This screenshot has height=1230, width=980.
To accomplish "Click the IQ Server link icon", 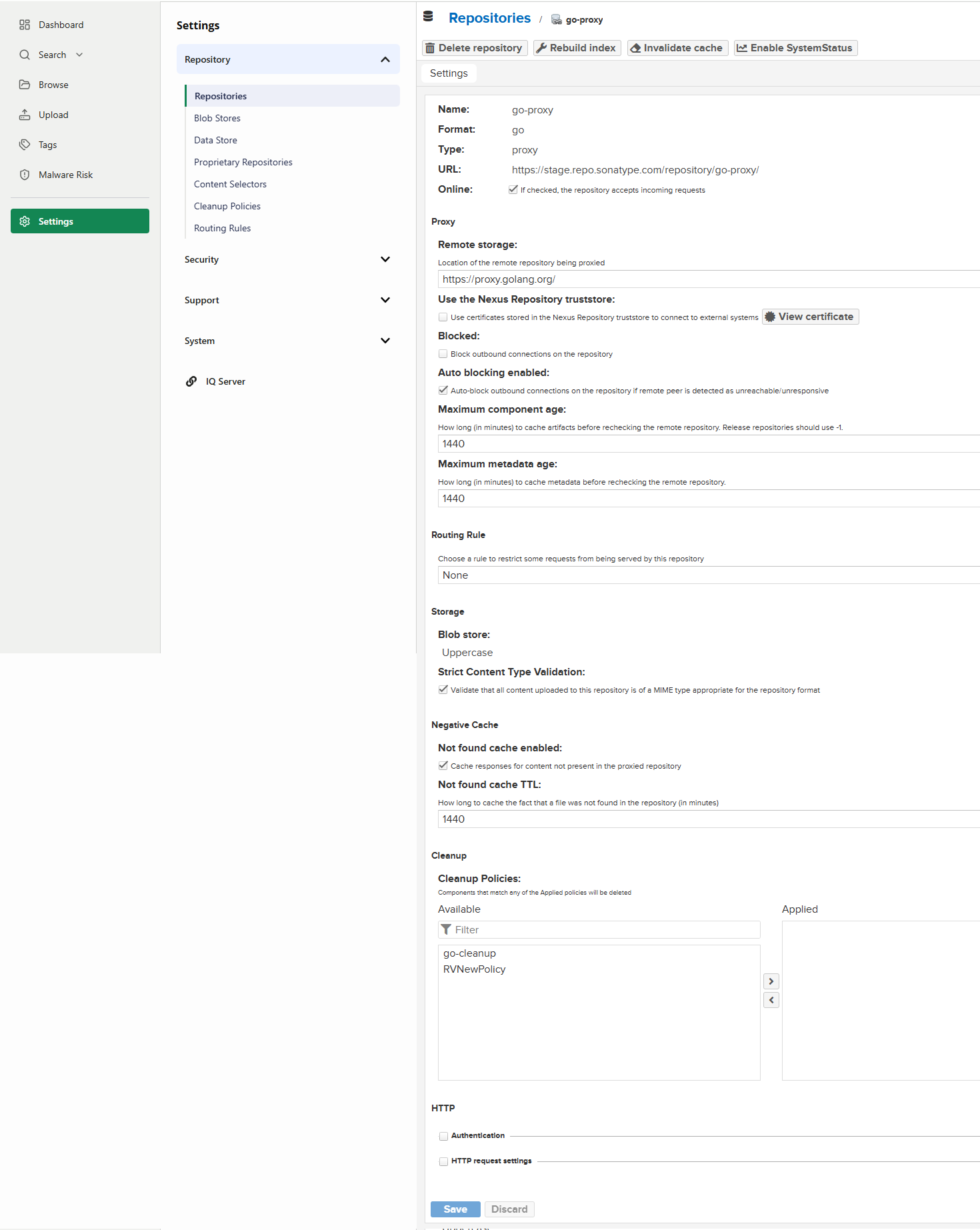I will tap(191, 381).
